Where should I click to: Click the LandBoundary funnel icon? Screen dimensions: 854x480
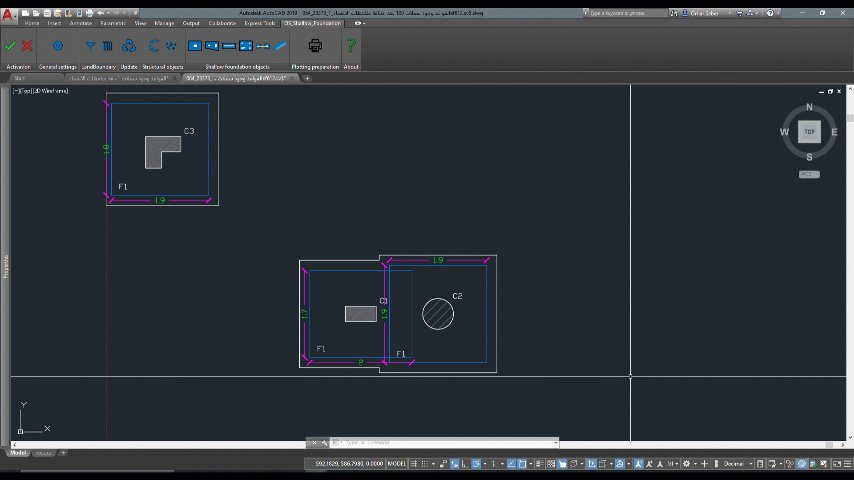coord(91,45)
